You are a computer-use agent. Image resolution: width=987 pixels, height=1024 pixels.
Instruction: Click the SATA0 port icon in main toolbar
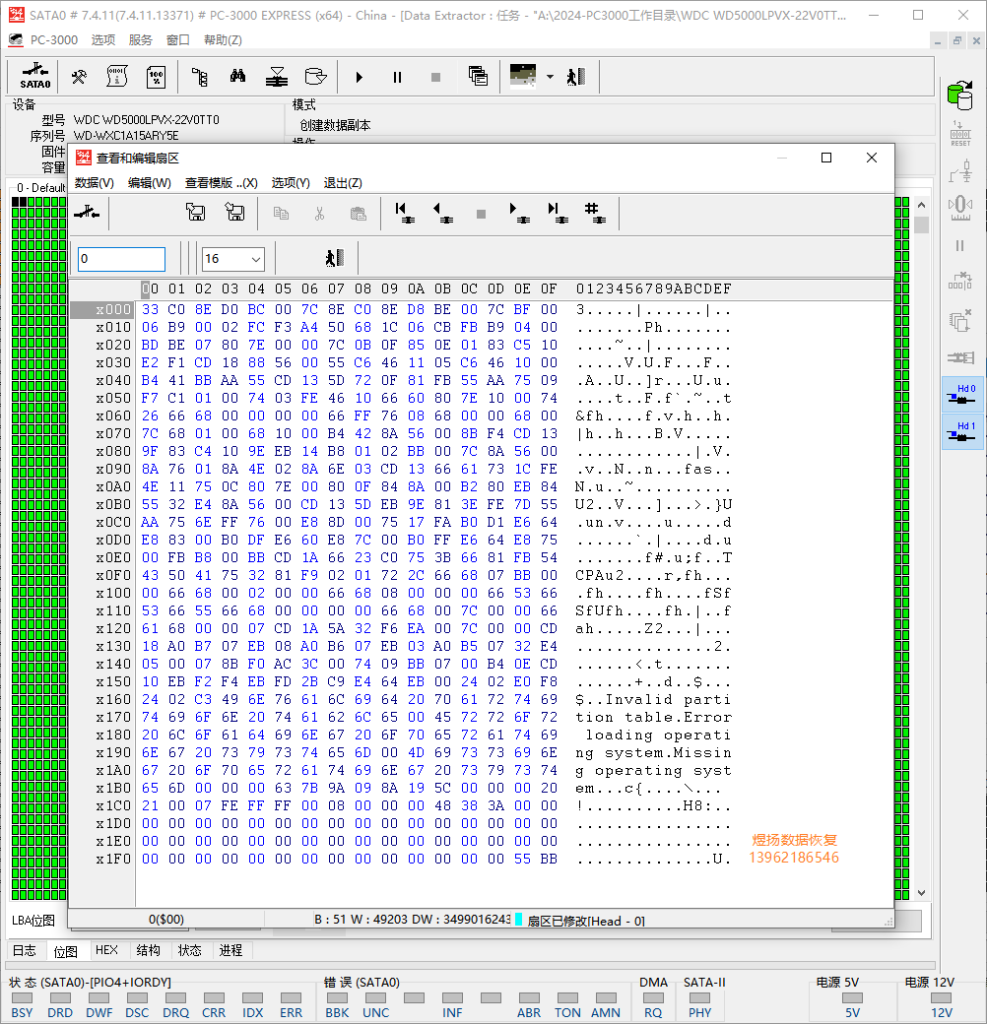[35, 76]
